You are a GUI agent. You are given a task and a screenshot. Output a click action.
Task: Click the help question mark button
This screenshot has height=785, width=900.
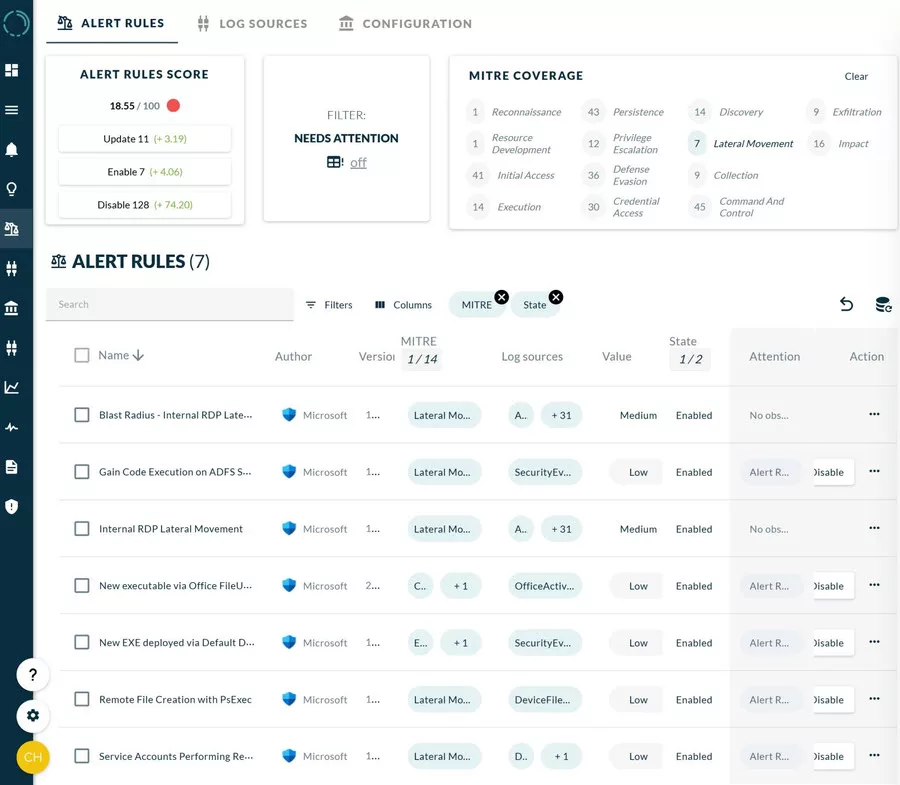(x=33, y=675)
